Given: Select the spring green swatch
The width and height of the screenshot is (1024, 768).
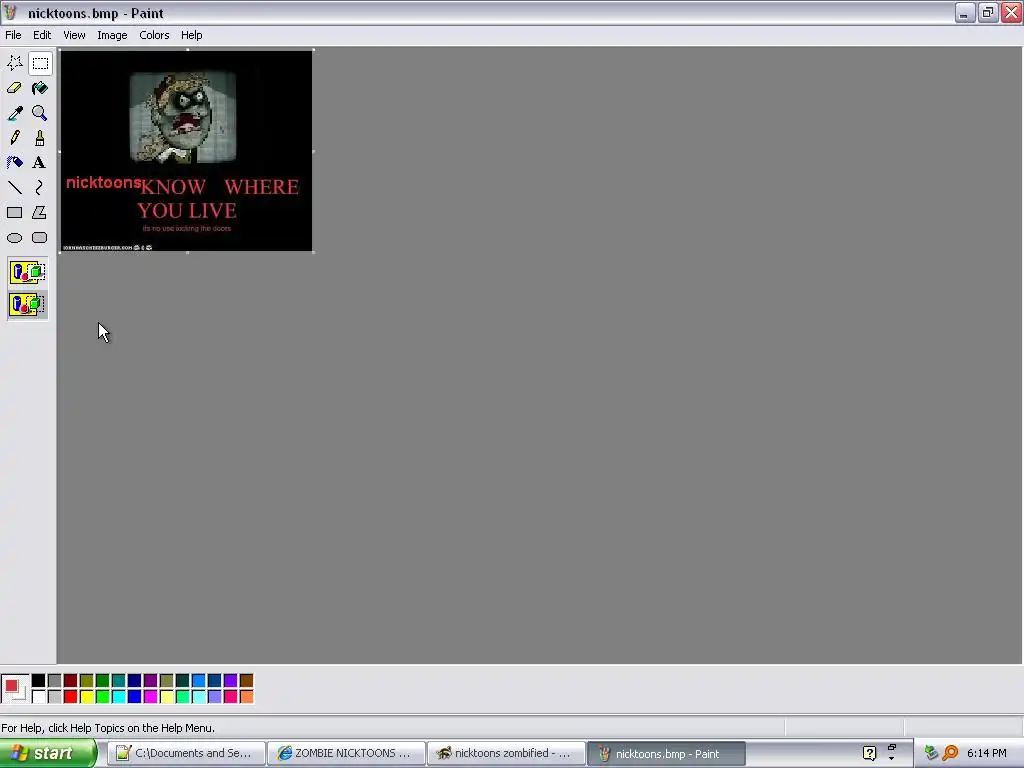Looking at the screenshot, I should coord(182,697).
